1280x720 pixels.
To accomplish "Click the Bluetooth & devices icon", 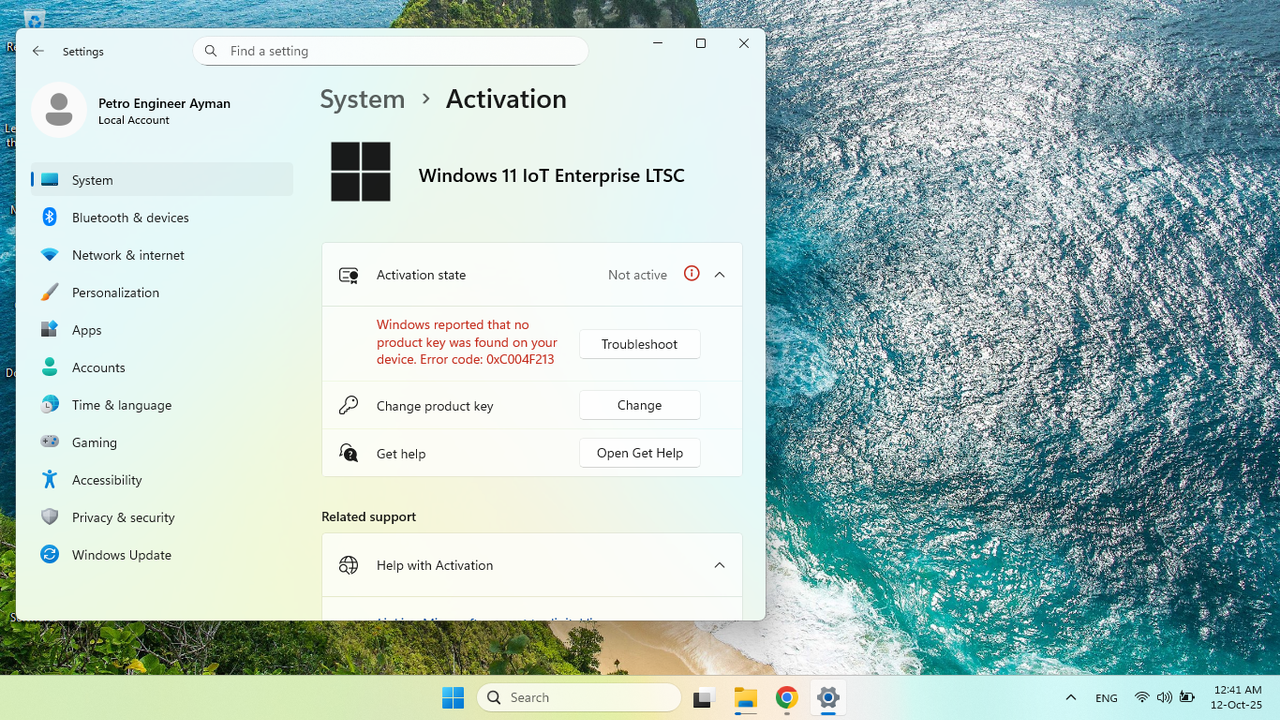I will click(49, 217).
